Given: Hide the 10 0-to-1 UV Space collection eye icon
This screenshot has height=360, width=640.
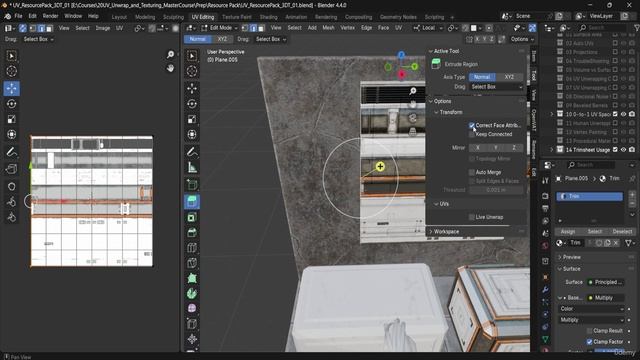Looking at the screenshot, I should (x=623, y=114).
